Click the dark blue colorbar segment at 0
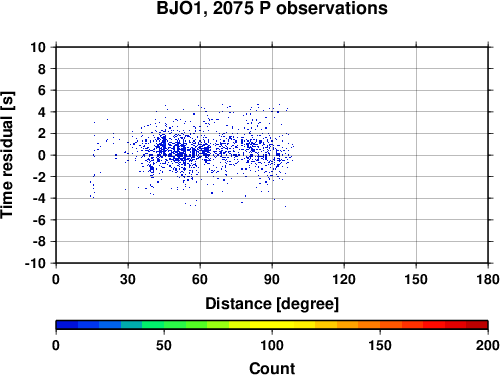Image resolution: width=500 pixels, height=375 pixels. tap(67, 325)
